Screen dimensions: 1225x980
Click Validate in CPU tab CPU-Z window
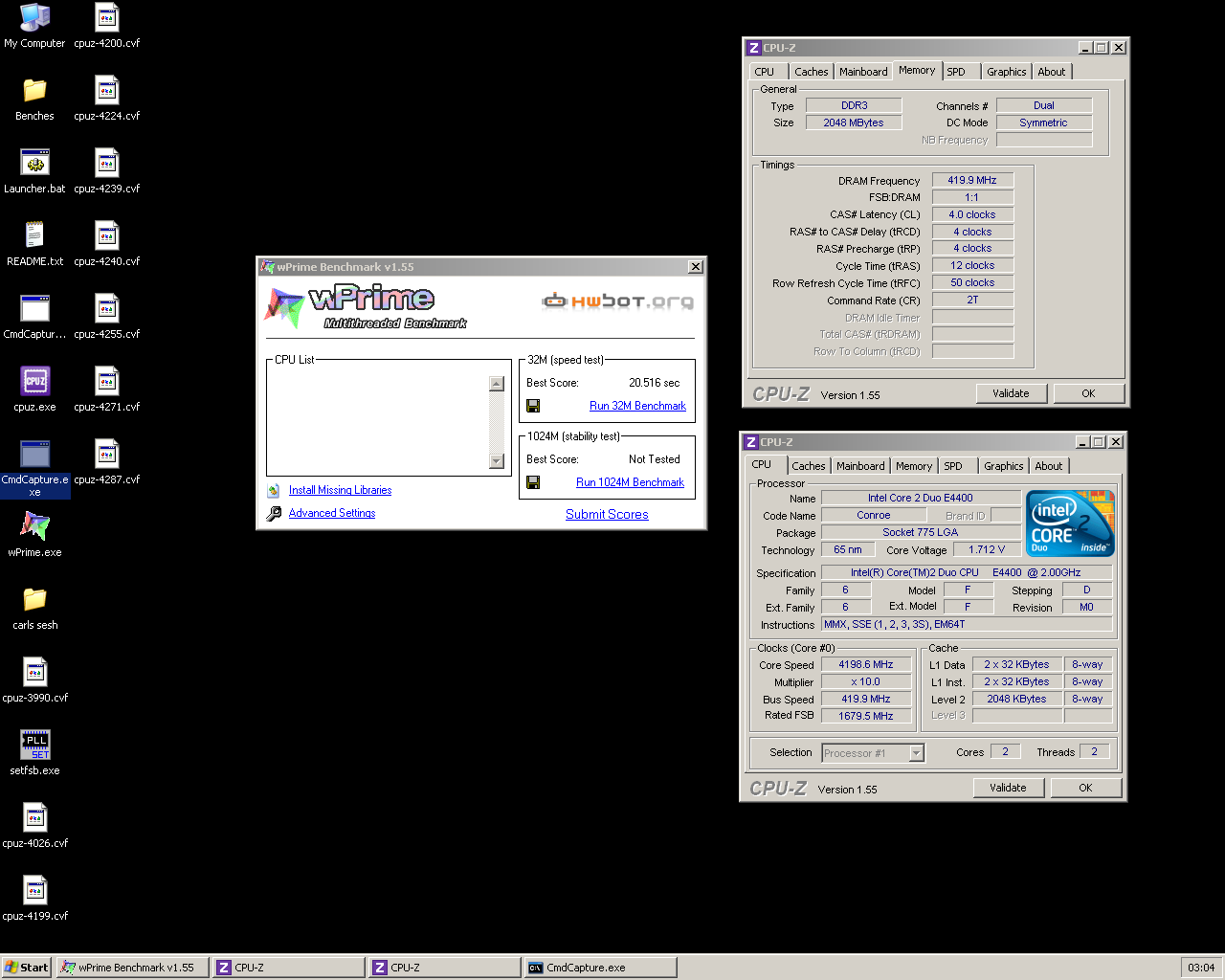coord(1008,788)
